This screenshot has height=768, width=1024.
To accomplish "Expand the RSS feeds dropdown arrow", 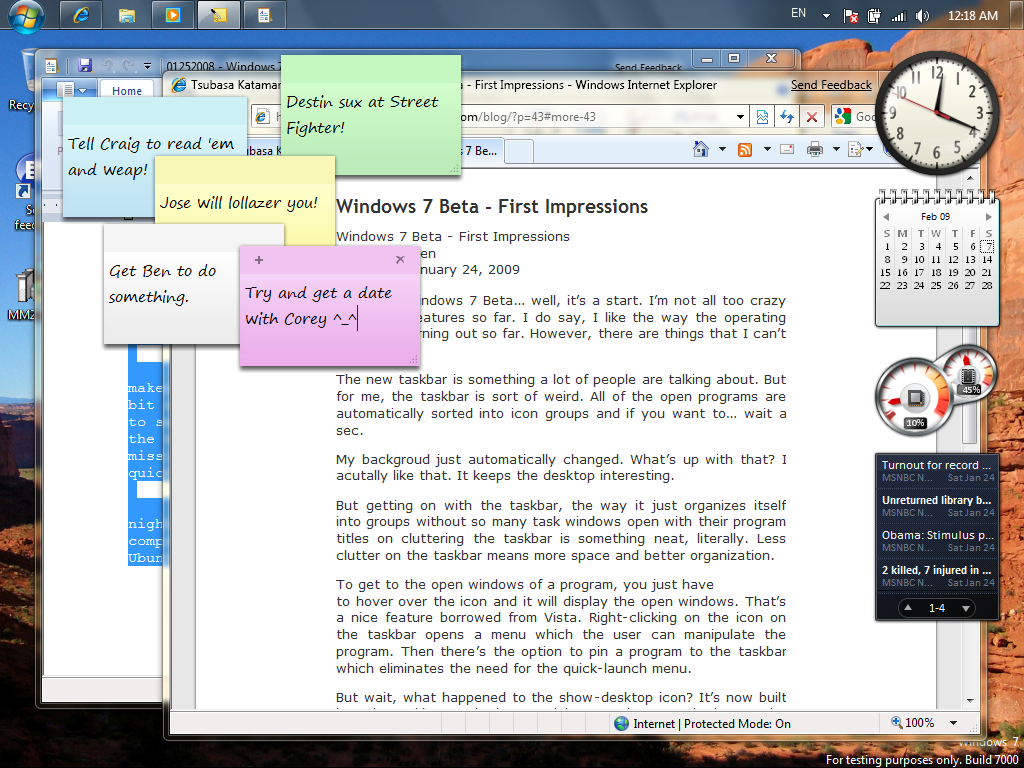I will coord(767,150).
